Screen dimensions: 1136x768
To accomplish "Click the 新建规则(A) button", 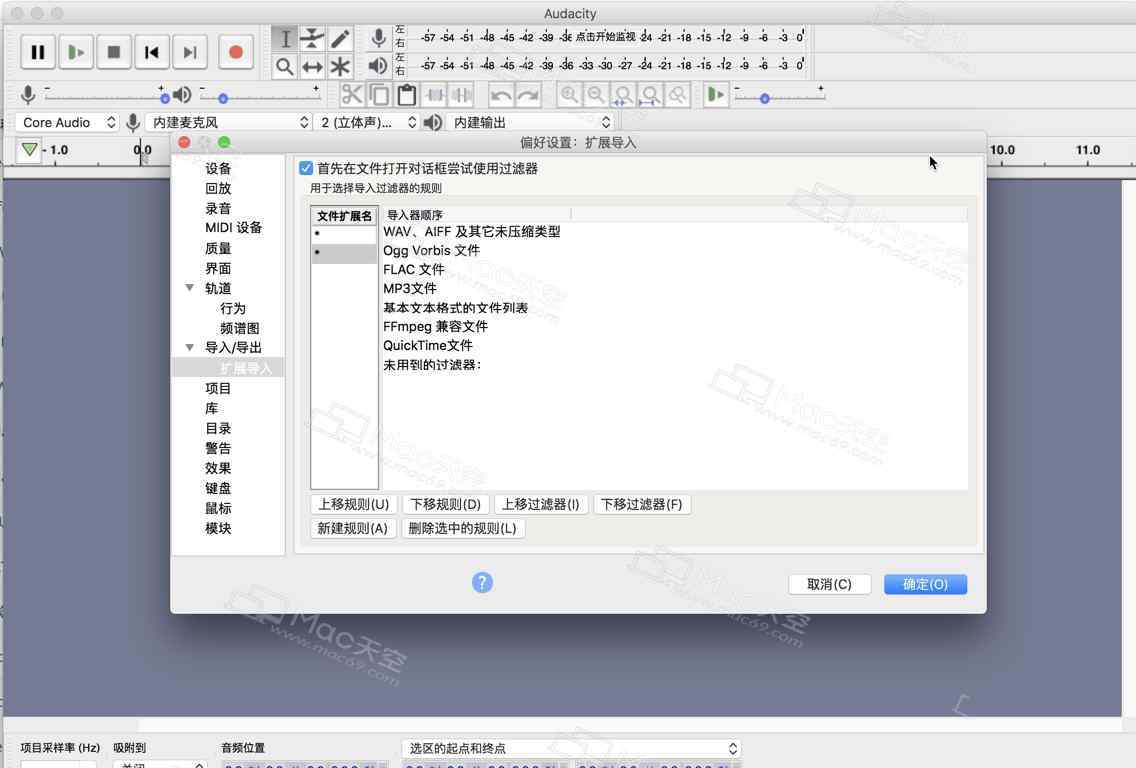I will click(353, 528).
